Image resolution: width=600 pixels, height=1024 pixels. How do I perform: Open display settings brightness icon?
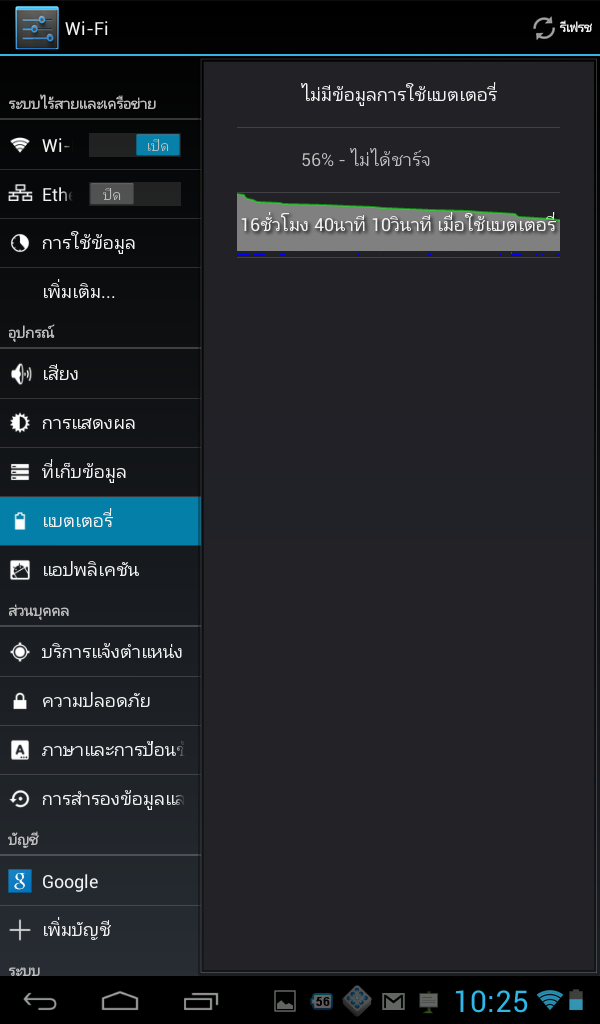point(20,423)
